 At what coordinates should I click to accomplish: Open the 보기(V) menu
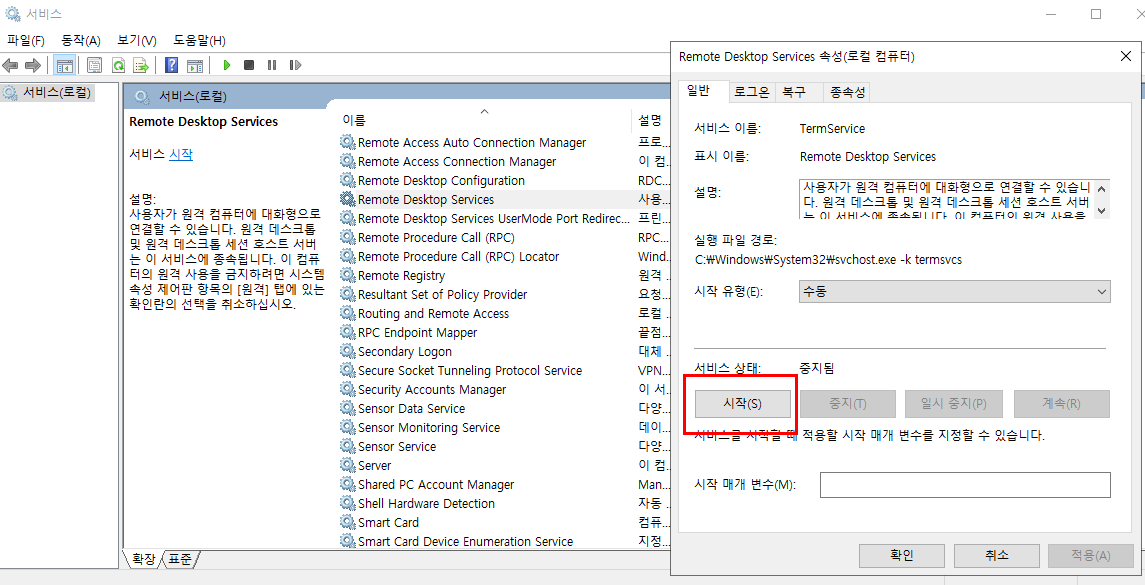pos(137,40)
